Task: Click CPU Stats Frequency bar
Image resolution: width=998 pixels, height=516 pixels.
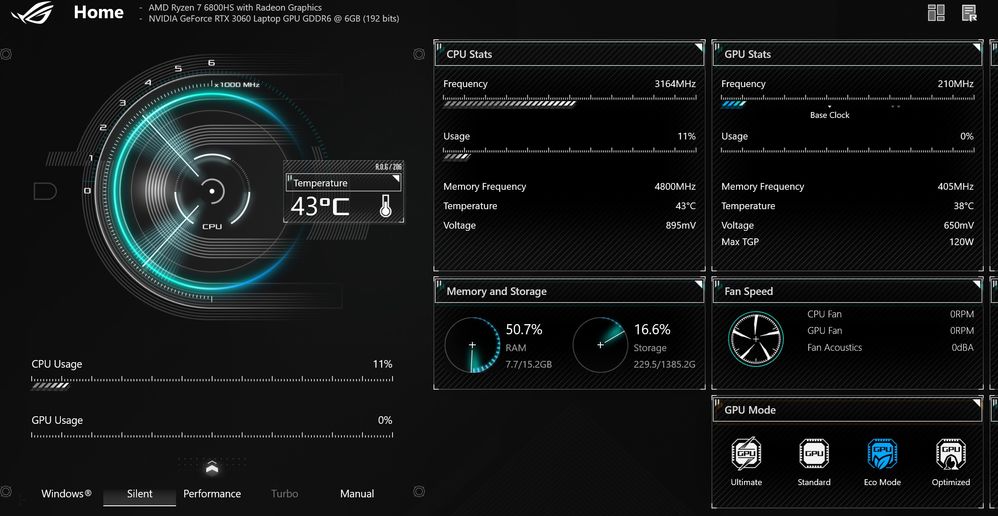Action: pyautogui.click(x=570, y=101)
